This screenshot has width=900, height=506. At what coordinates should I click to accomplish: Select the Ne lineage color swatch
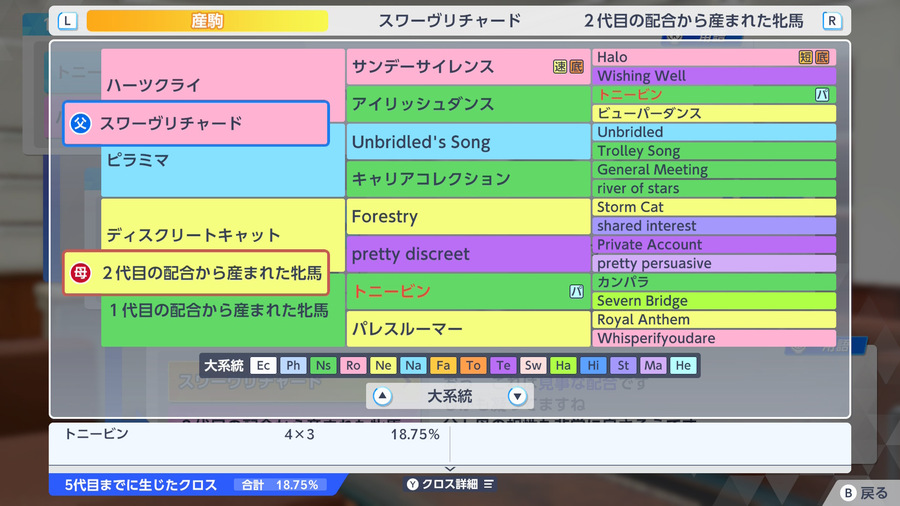[383, 365]
